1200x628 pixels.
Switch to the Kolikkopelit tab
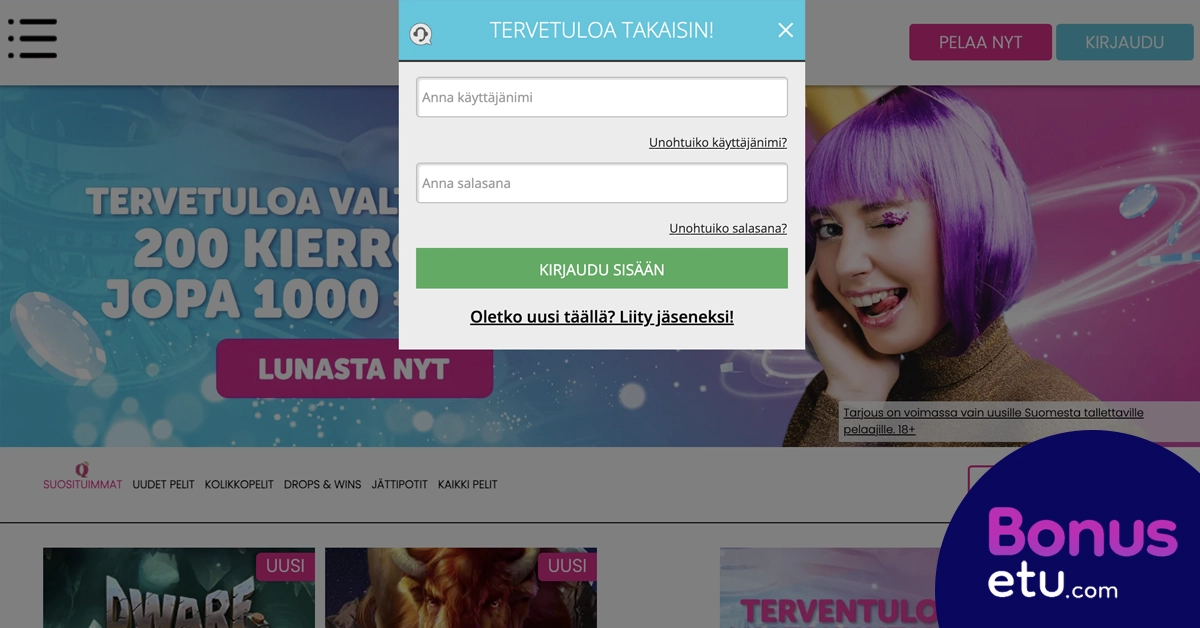click(x=239, y=484)
